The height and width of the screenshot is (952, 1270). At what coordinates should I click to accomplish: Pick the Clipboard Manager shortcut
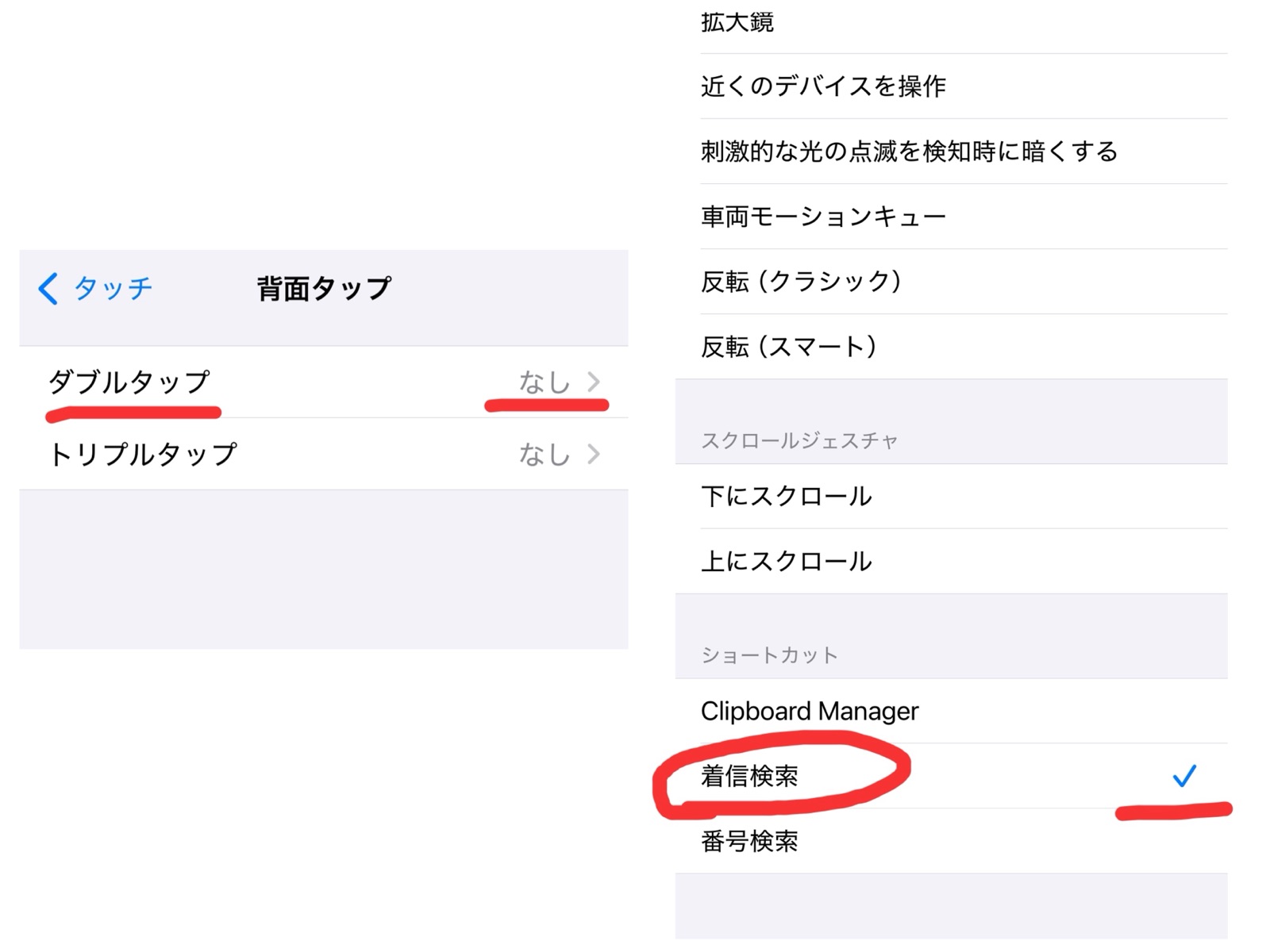(810, 711)
